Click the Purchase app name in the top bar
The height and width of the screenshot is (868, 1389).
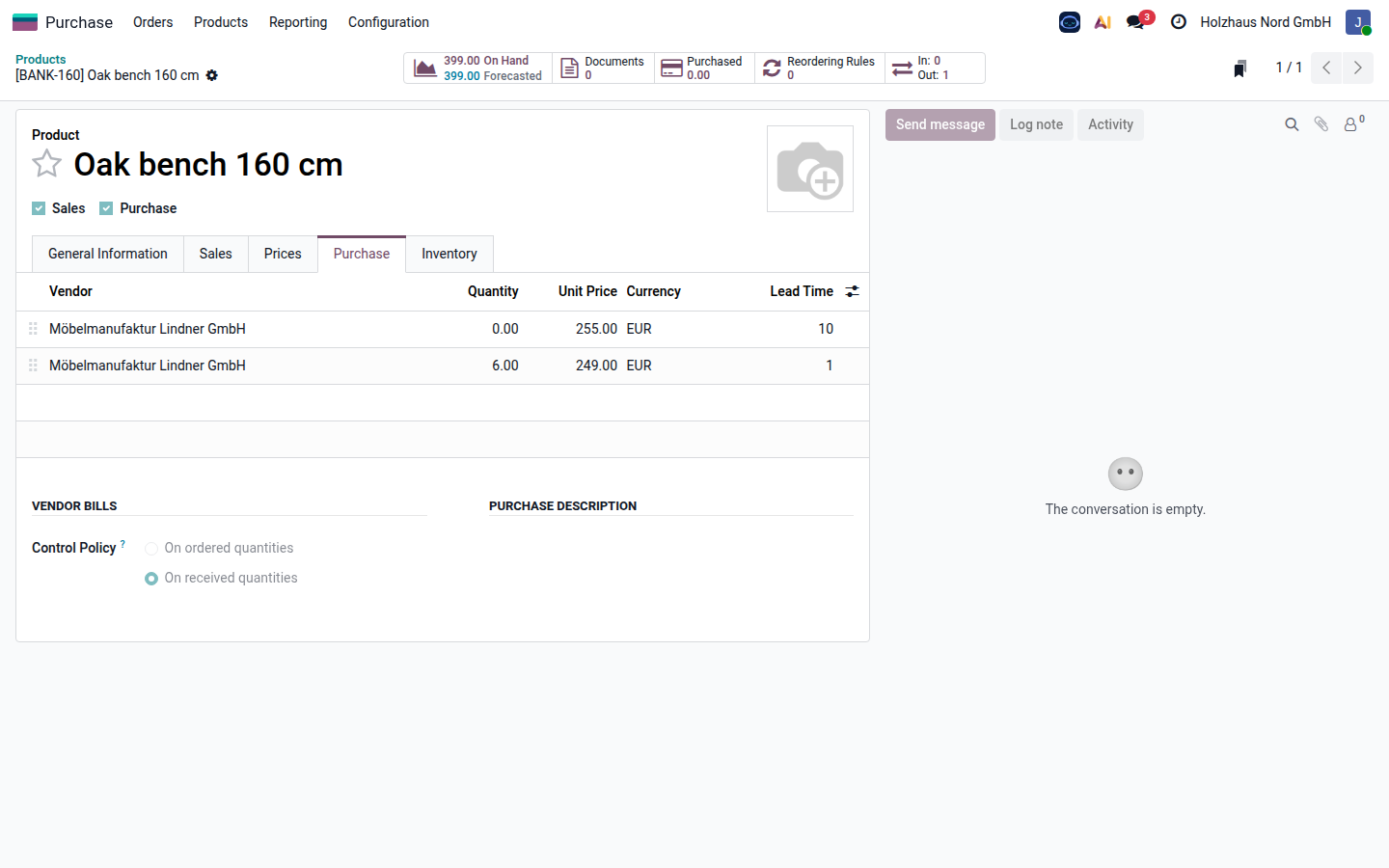tap(79, 22)
